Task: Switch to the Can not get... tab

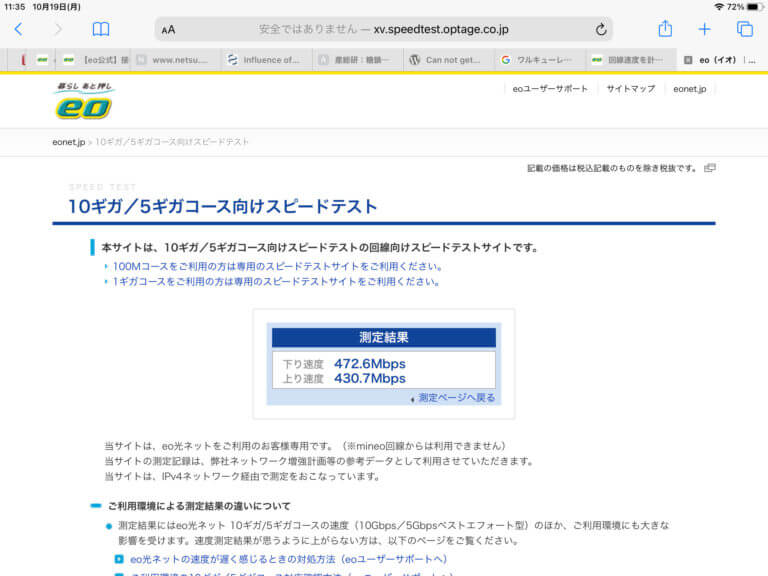Action: pos(449,60)
